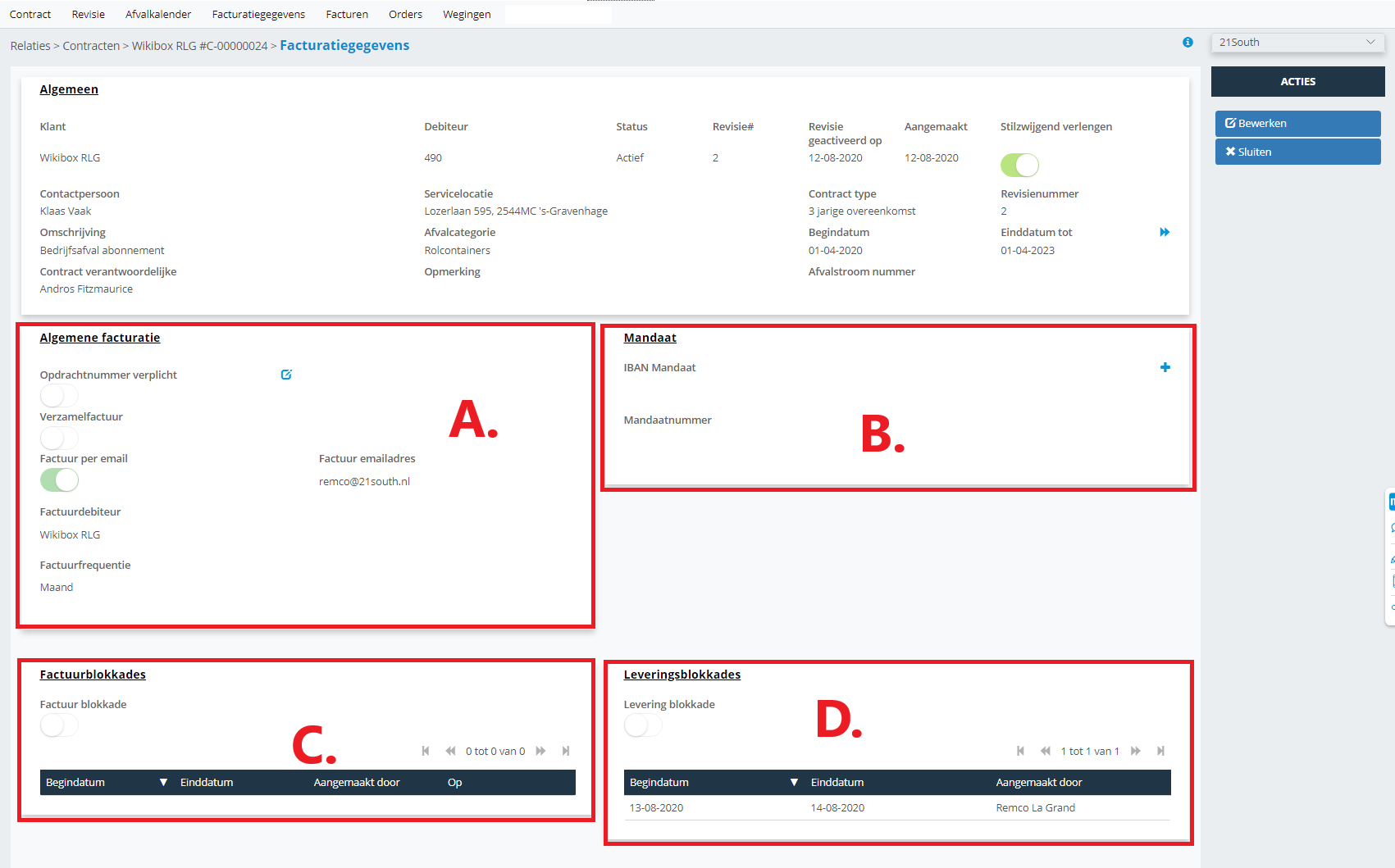
Task: Open the Orders tab
Action: tap(406, 14)
